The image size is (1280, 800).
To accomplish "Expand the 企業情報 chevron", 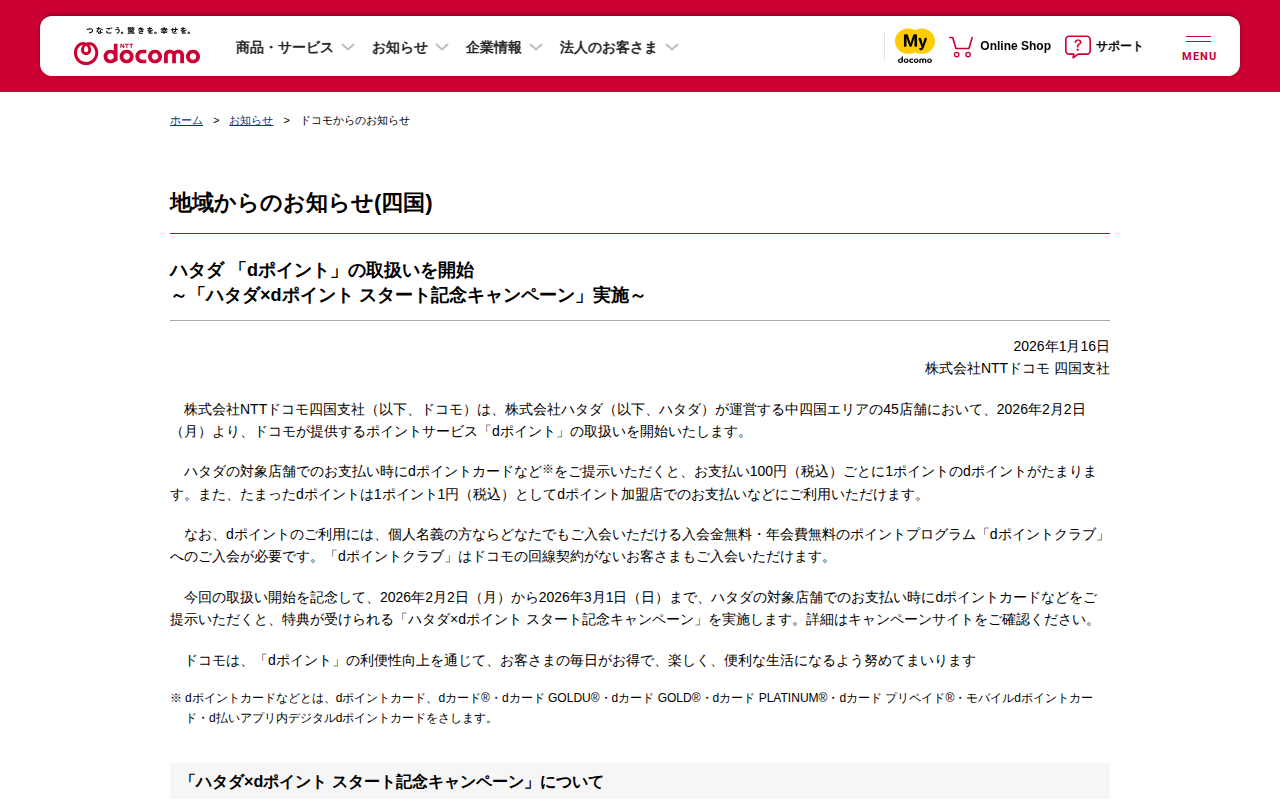I will [536, 47].
